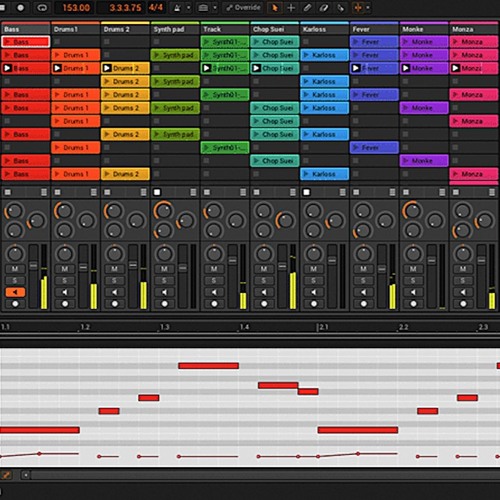
Task: Mute the Drums1 track
Action: tap(65, 269)
